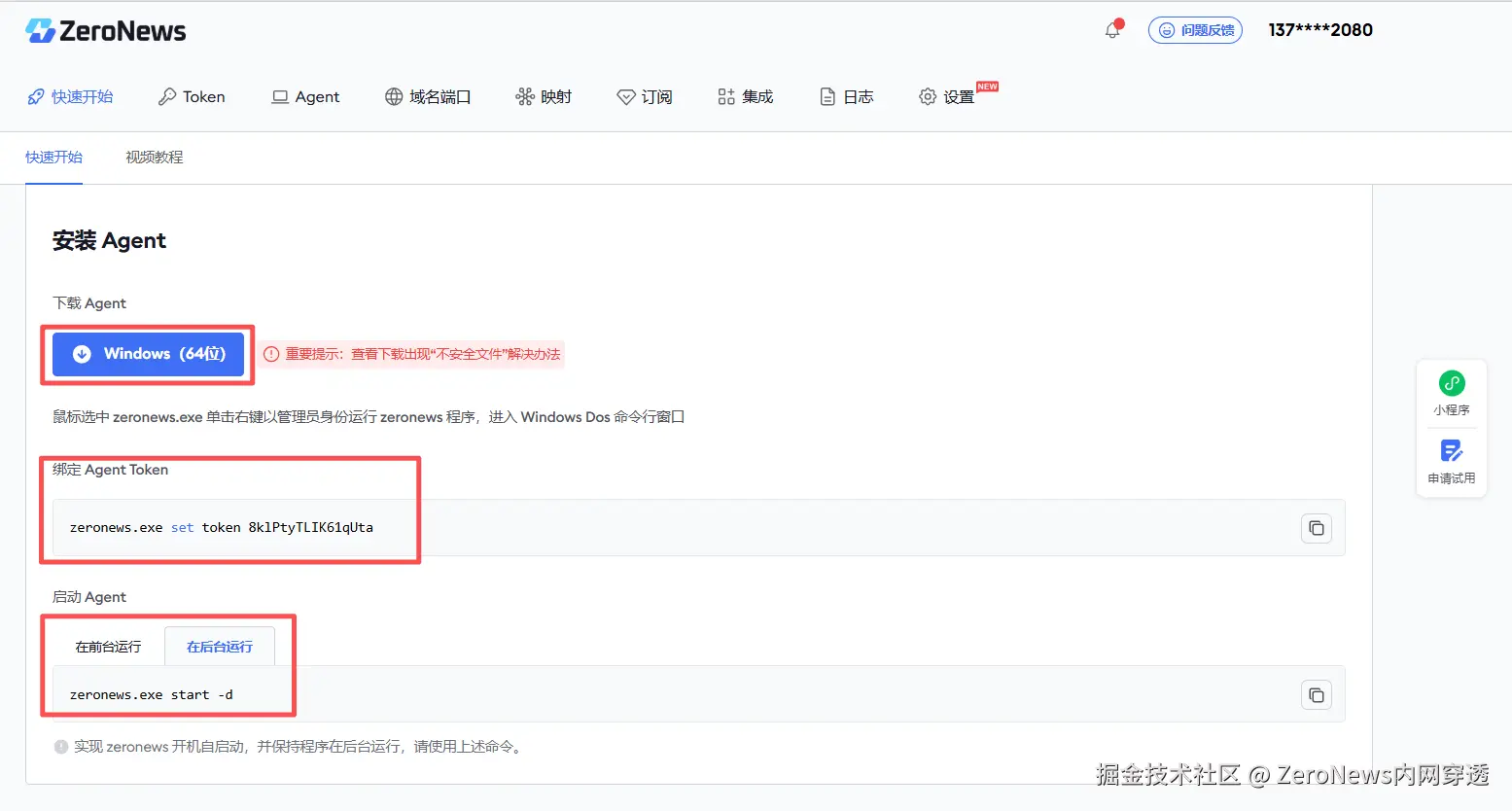Click the mapping icon beside 映射
Image resolution: width=1512 pixels, height=811 pixels.
(x=525, y=96)
